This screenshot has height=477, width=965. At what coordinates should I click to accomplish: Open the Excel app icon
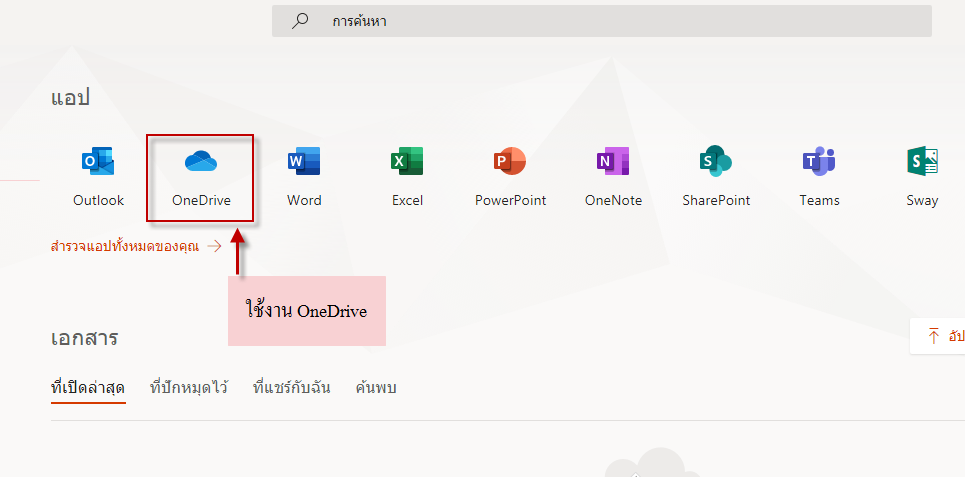coord(407,162)
